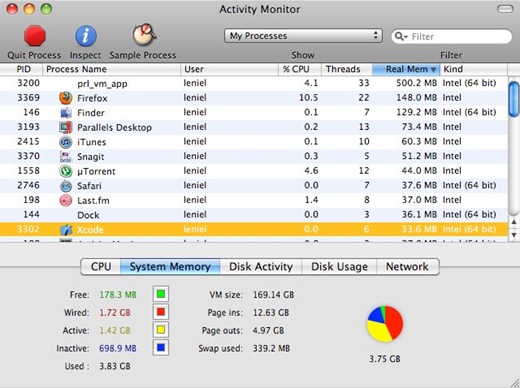Select the Firefox process name
Screen dimensions: 520x388
(92, 98)
